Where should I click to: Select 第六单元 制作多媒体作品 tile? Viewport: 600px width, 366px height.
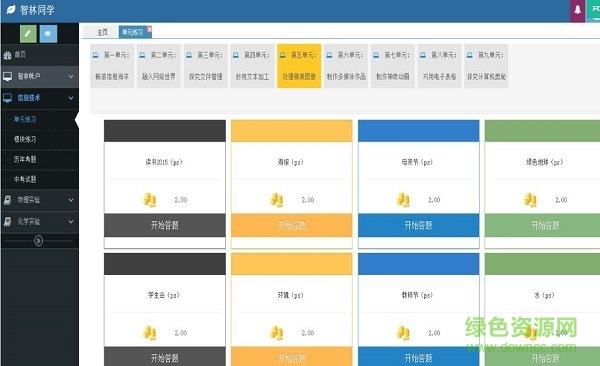[x=346, y=66]
